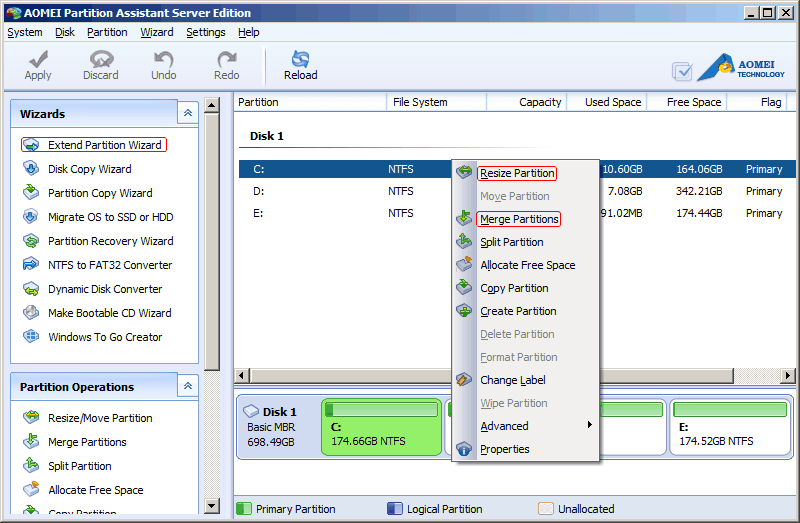Select the E: partition block in disk map
This screenshot has width=800, height=523.
[730, 427]
